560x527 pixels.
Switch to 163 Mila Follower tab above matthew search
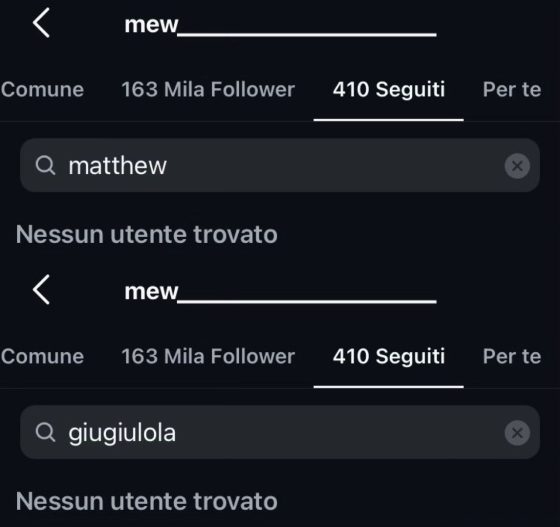click(208, 89)
